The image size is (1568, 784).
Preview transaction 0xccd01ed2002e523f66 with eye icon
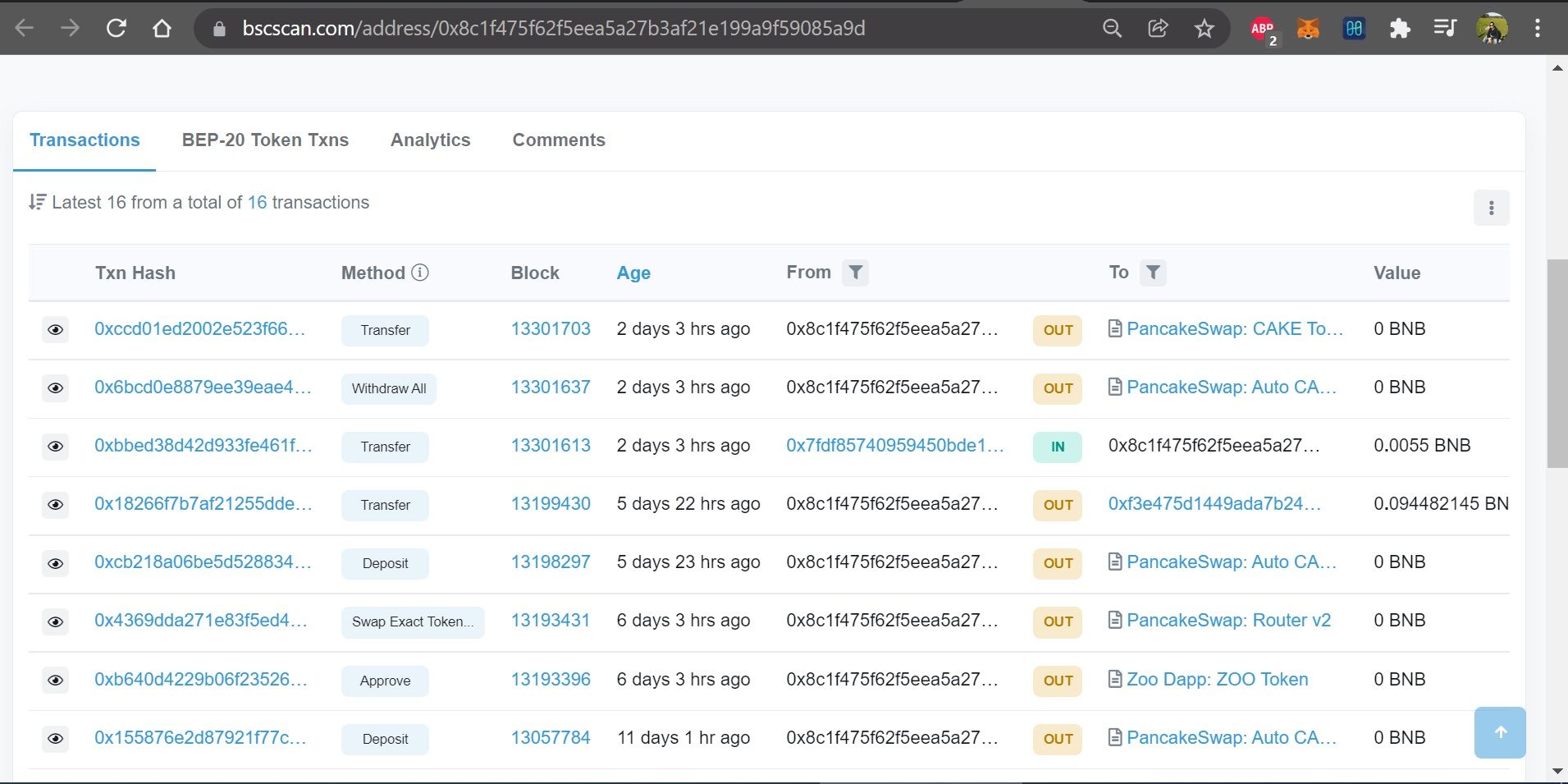(x=55, y=330)
